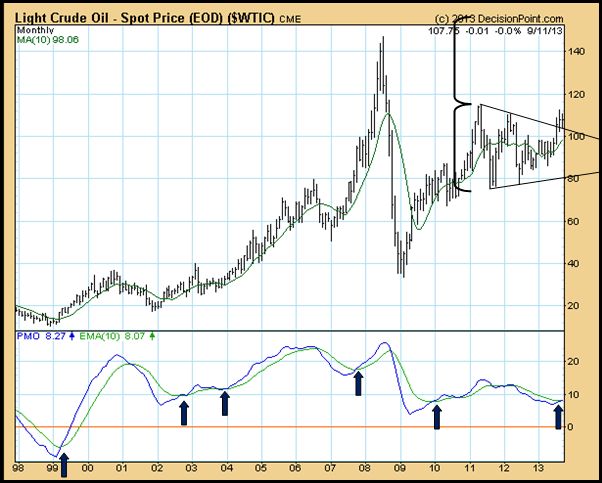
Task: Click the Monthly timeframe label
Action: (x=33, y=31)
